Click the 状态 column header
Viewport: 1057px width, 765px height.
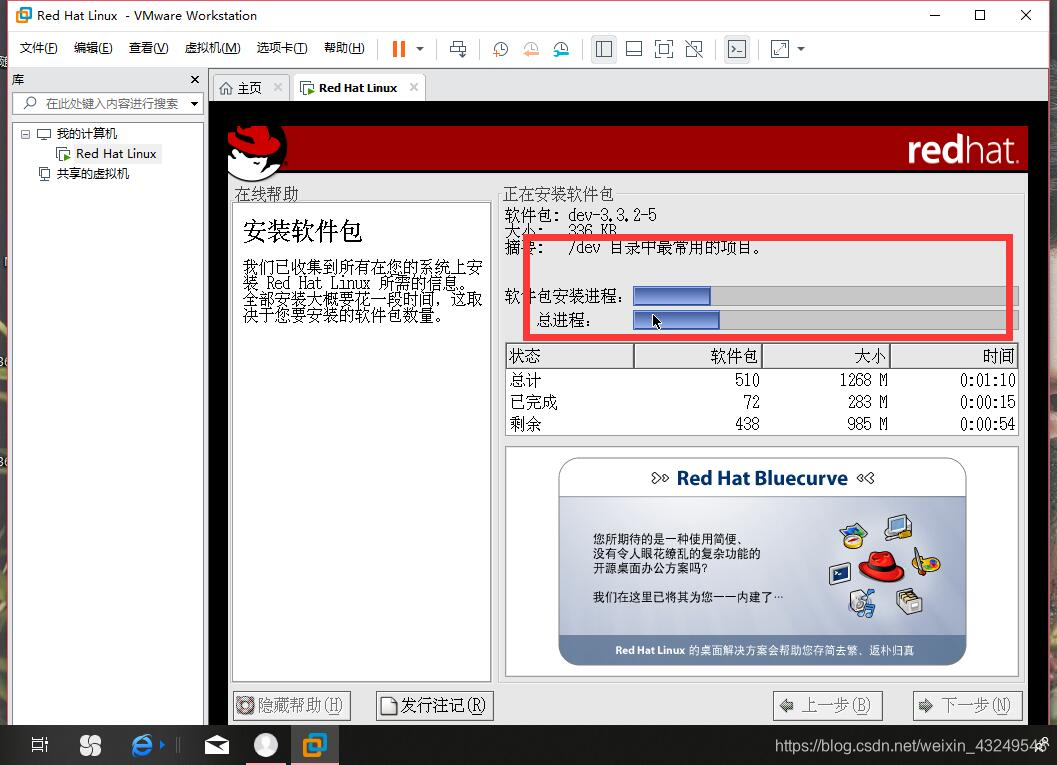pos(570,356)
